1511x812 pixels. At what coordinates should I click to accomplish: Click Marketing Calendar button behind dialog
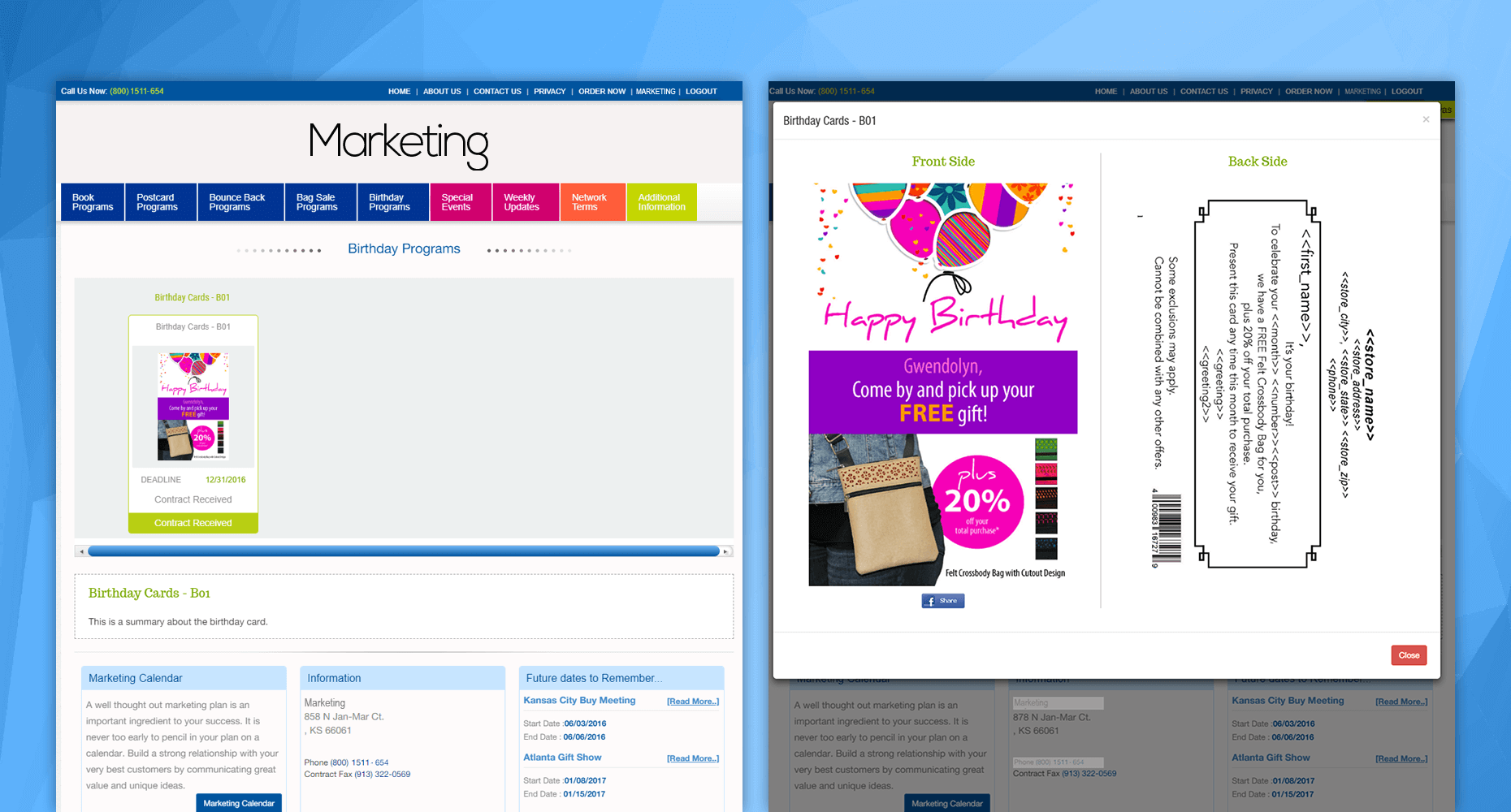947,803
